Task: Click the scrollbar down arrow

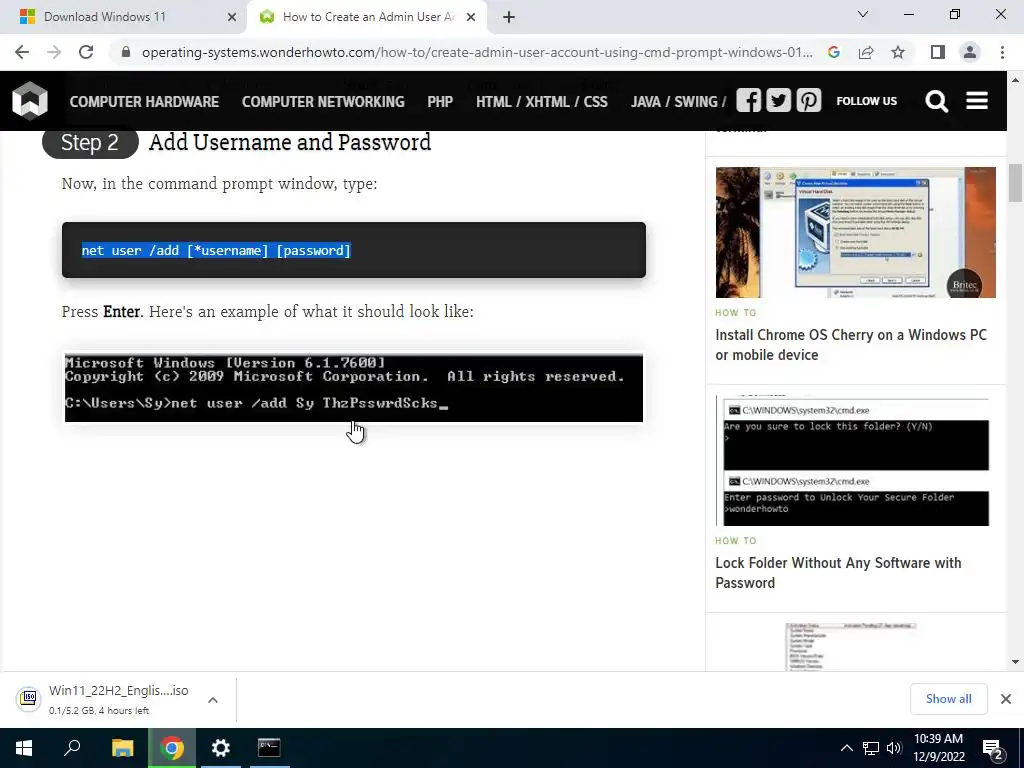Action: [x=1016, y=662]
